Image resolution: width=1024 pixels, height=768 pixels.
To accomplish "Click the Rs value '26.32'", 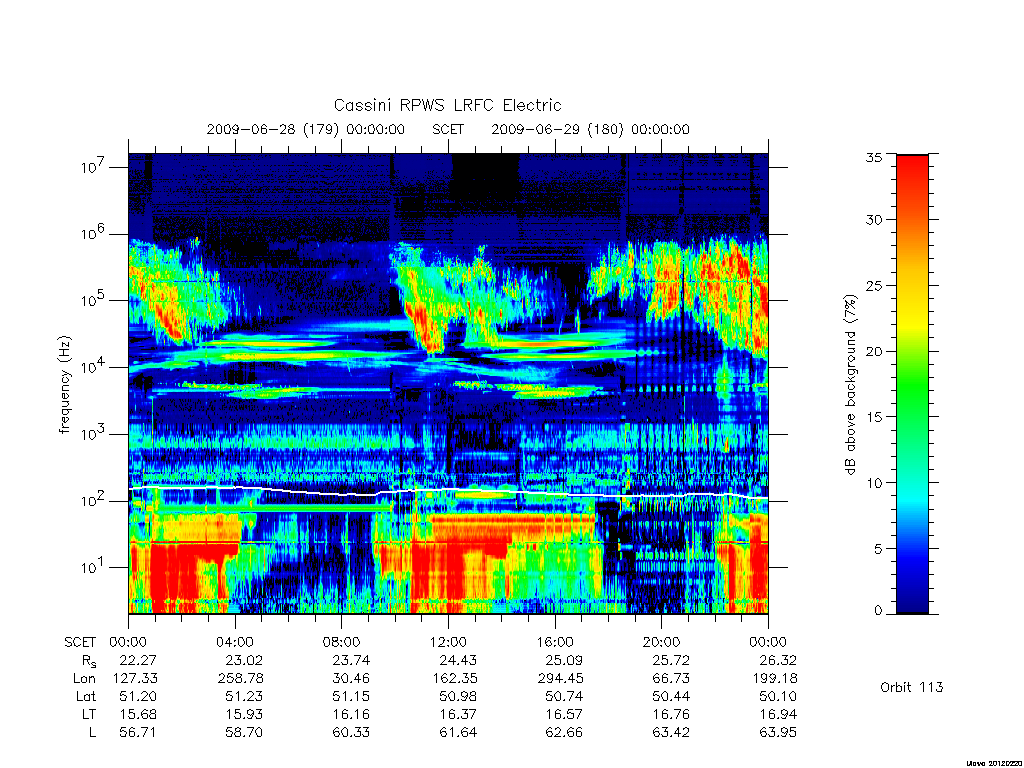I will 778,660.
